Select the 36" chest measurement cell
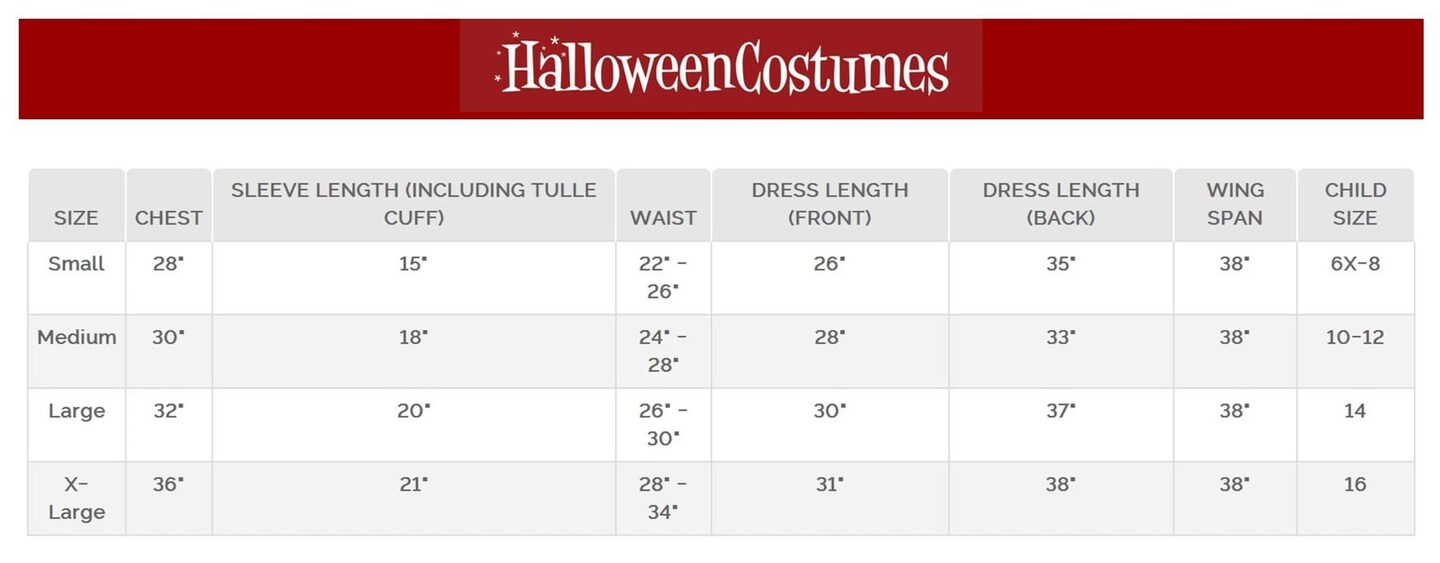This screenshot has width=1440, height=563. point(169,484)
